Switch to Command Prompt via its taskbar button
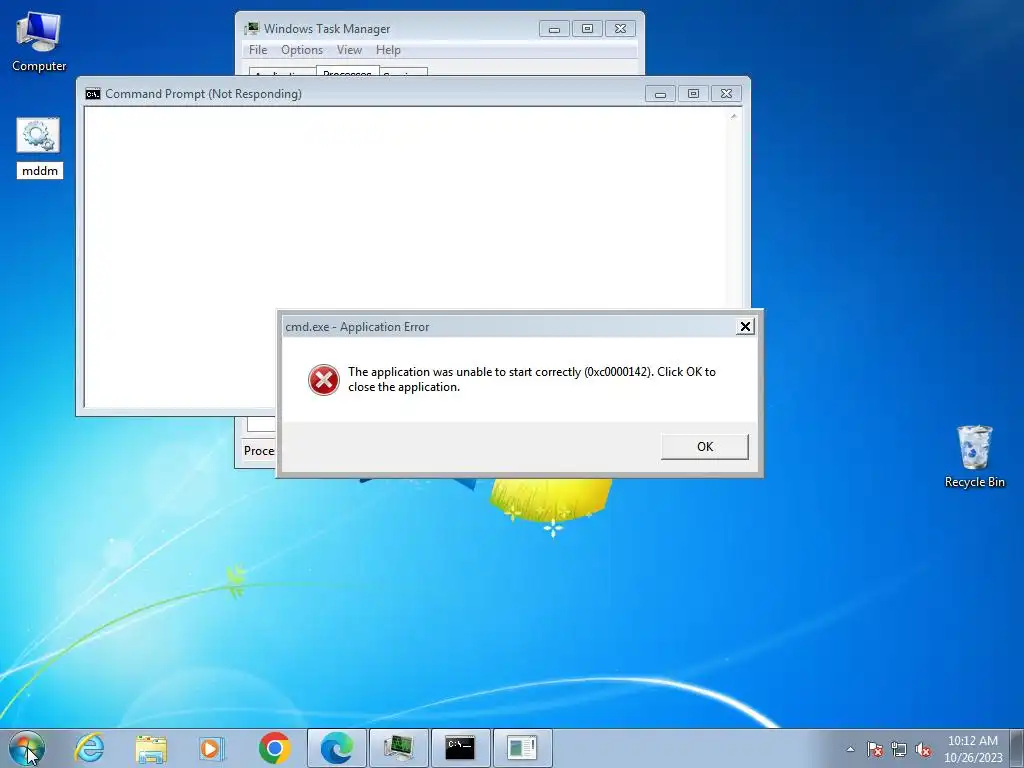The width and height of the screenshot is (1024, 768). (x=460, y=748)
